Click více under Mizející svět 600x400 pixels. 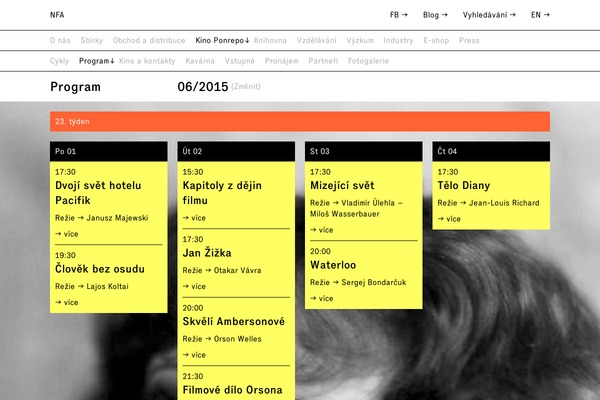[x=321, y=230]
